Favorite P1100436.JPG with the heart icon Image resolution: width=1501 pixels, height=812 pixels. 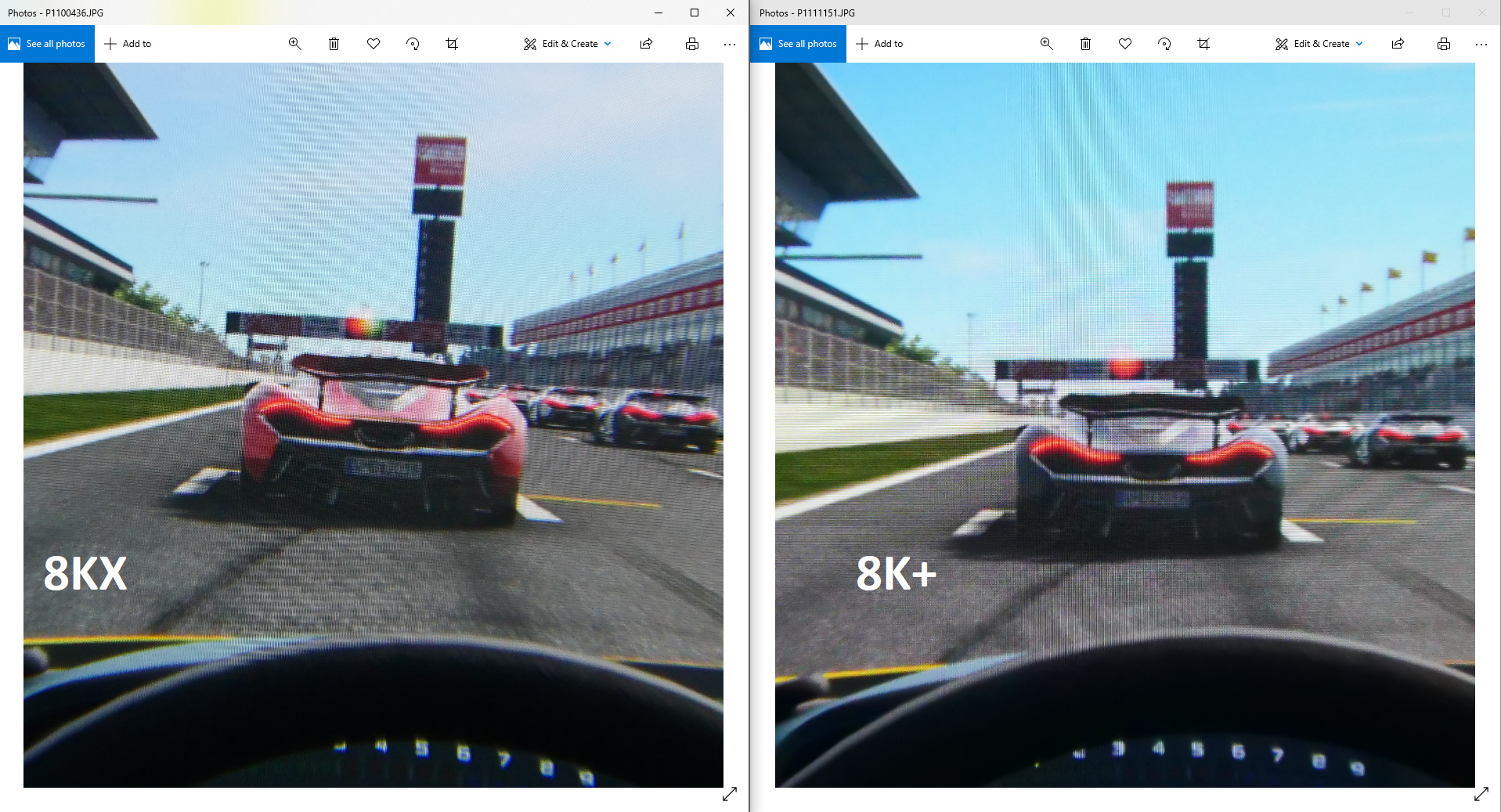pos(373,44)
